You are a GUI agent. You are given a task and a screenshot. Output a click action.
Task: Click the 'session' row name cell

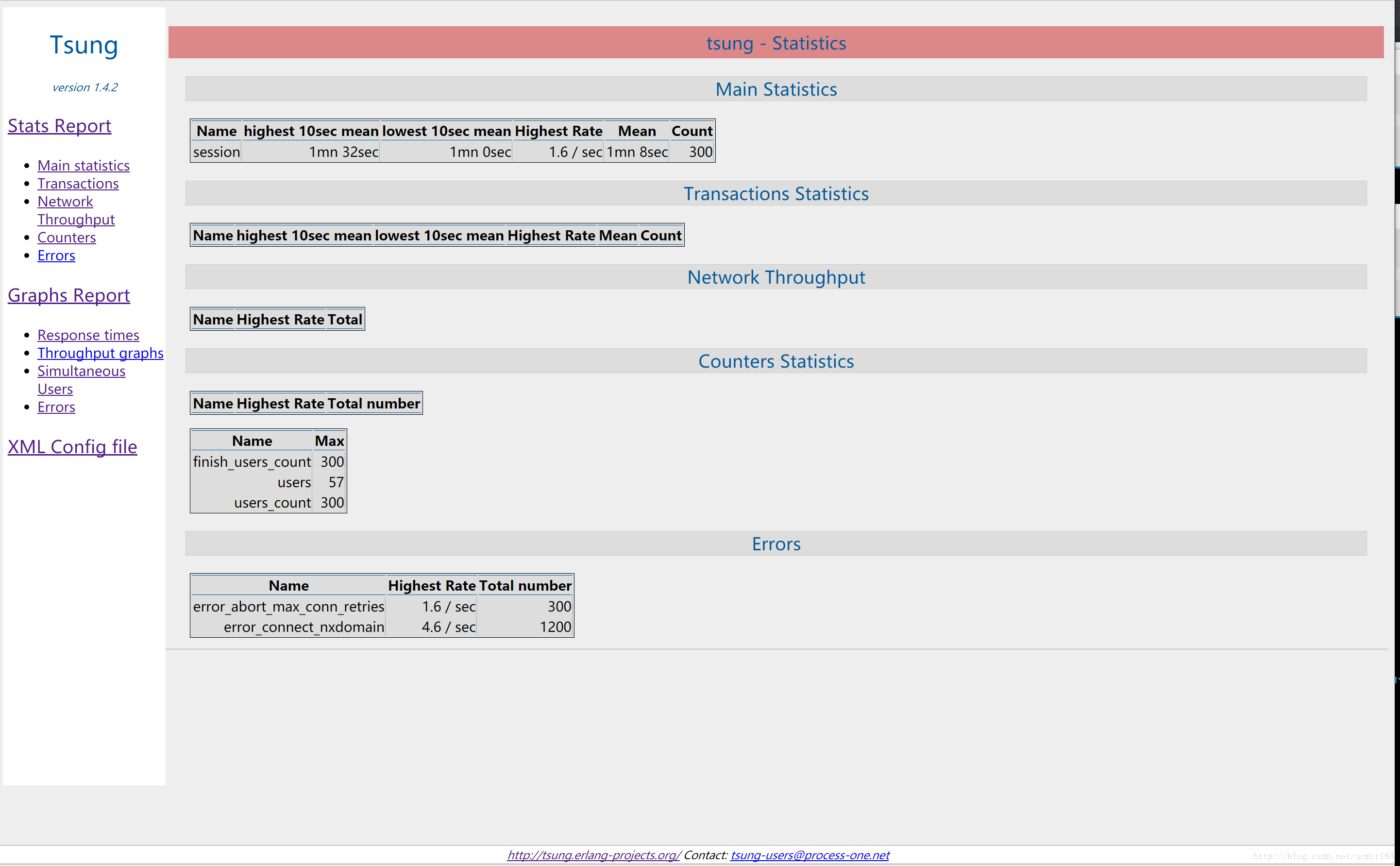(217, 152)
